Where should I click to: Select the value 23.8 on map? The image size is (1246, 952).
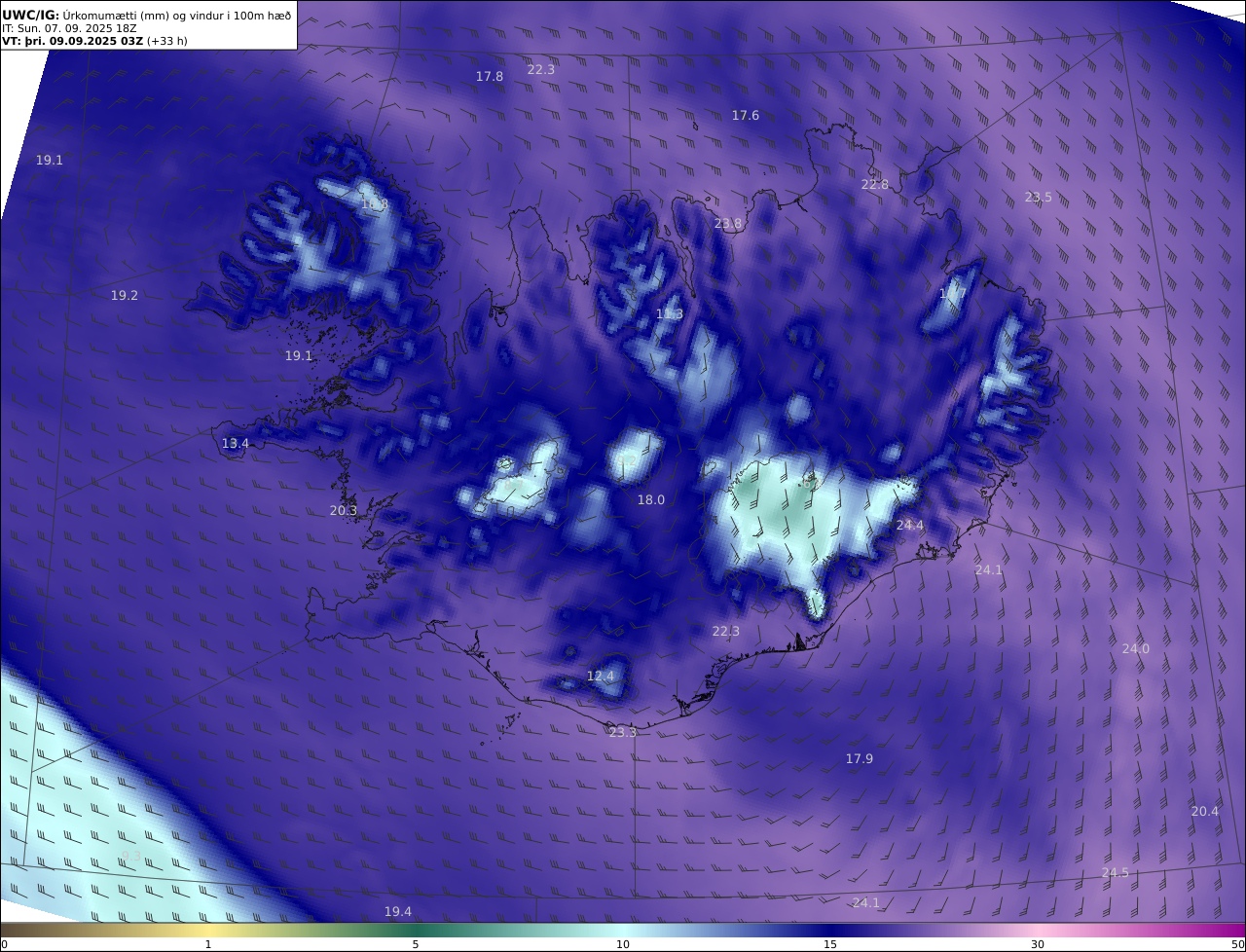click(x=728, y=223)
